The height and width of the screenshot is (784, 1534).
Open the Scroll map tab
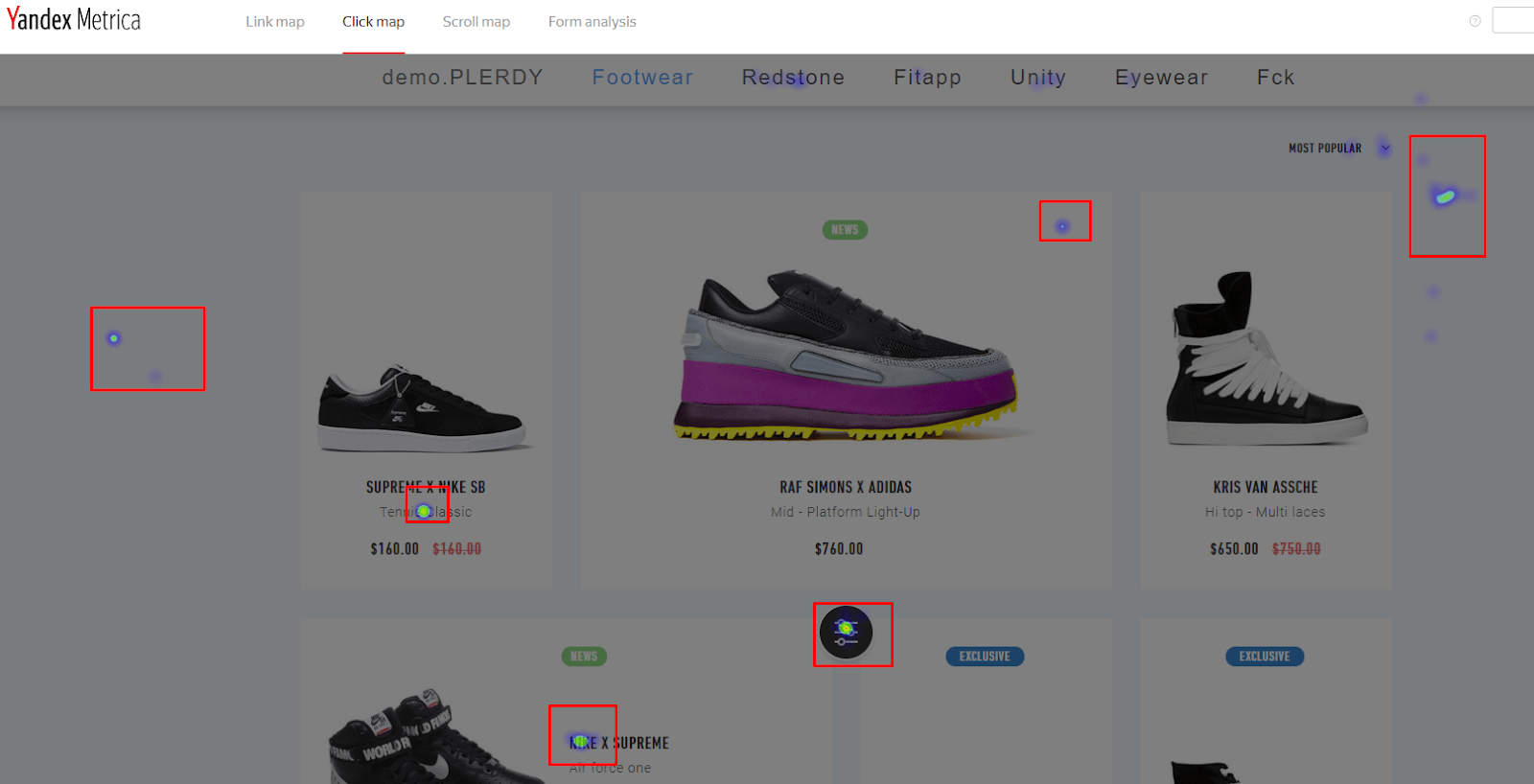[476, 21]
